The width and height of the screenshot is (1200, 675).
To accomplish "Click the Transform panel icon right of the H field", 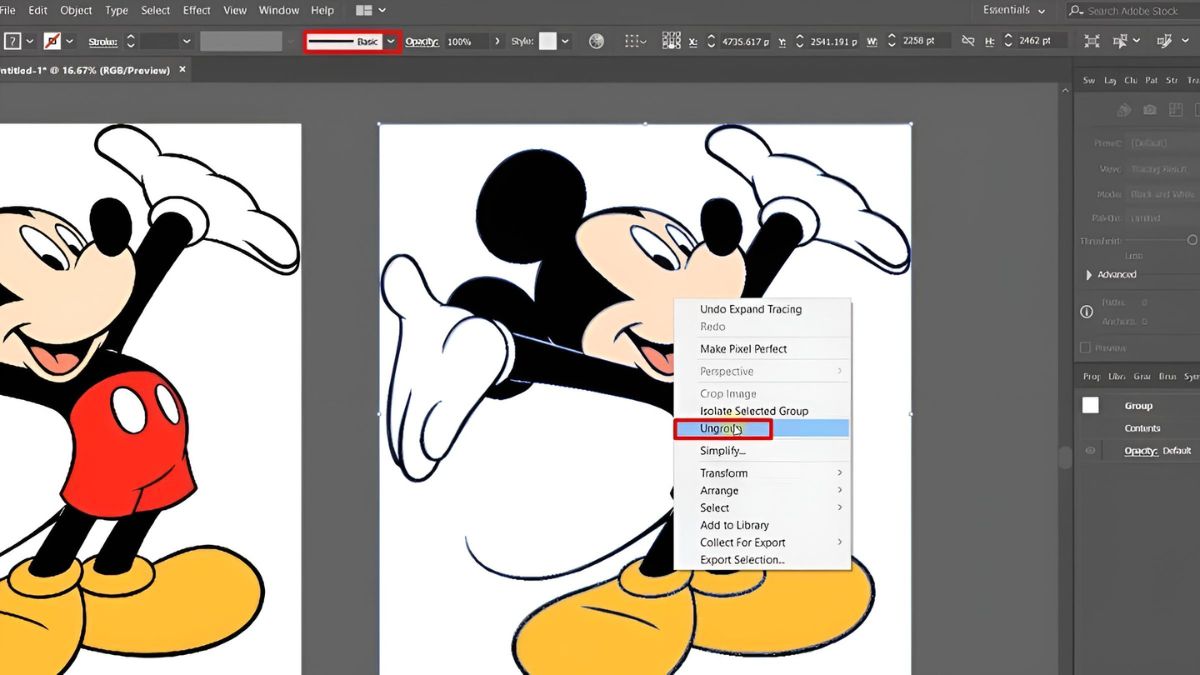I will (x=1091, y=41).
